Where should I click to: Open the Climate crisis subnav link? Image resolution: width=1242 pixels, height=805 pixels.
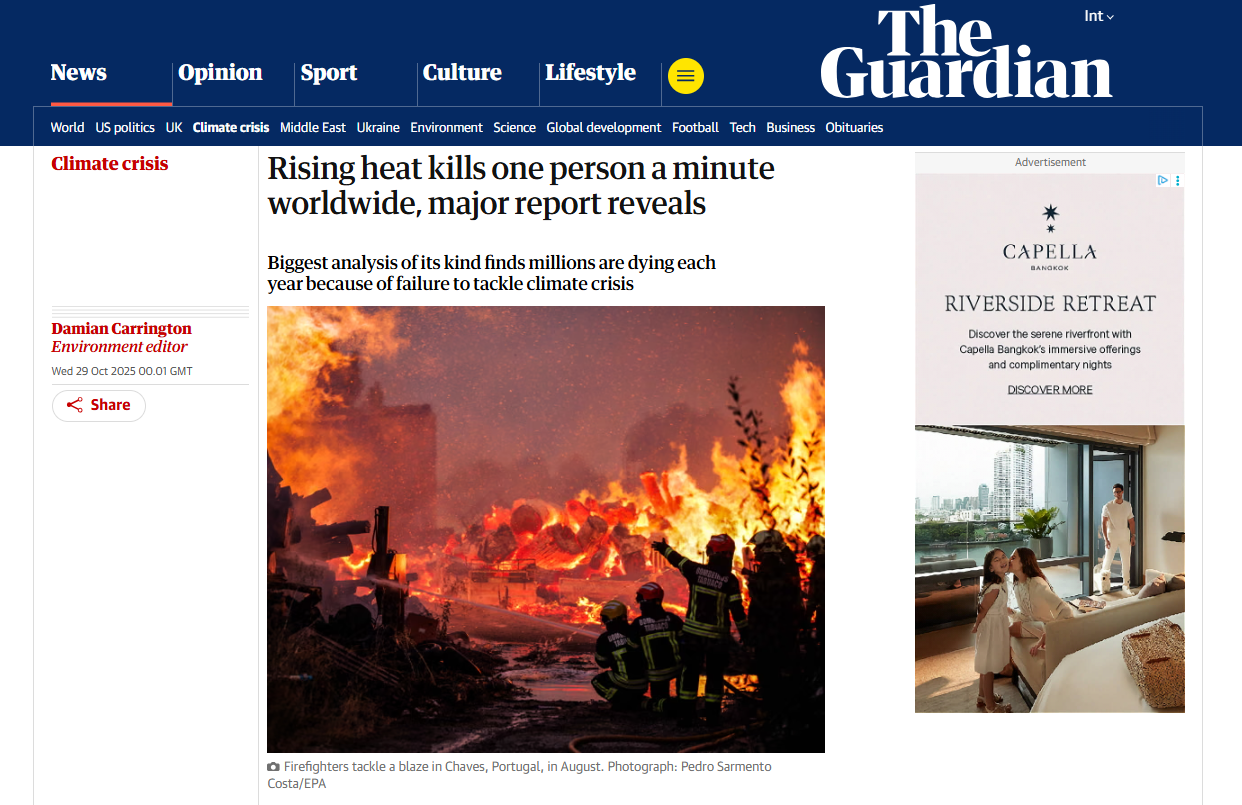[231, 127]
